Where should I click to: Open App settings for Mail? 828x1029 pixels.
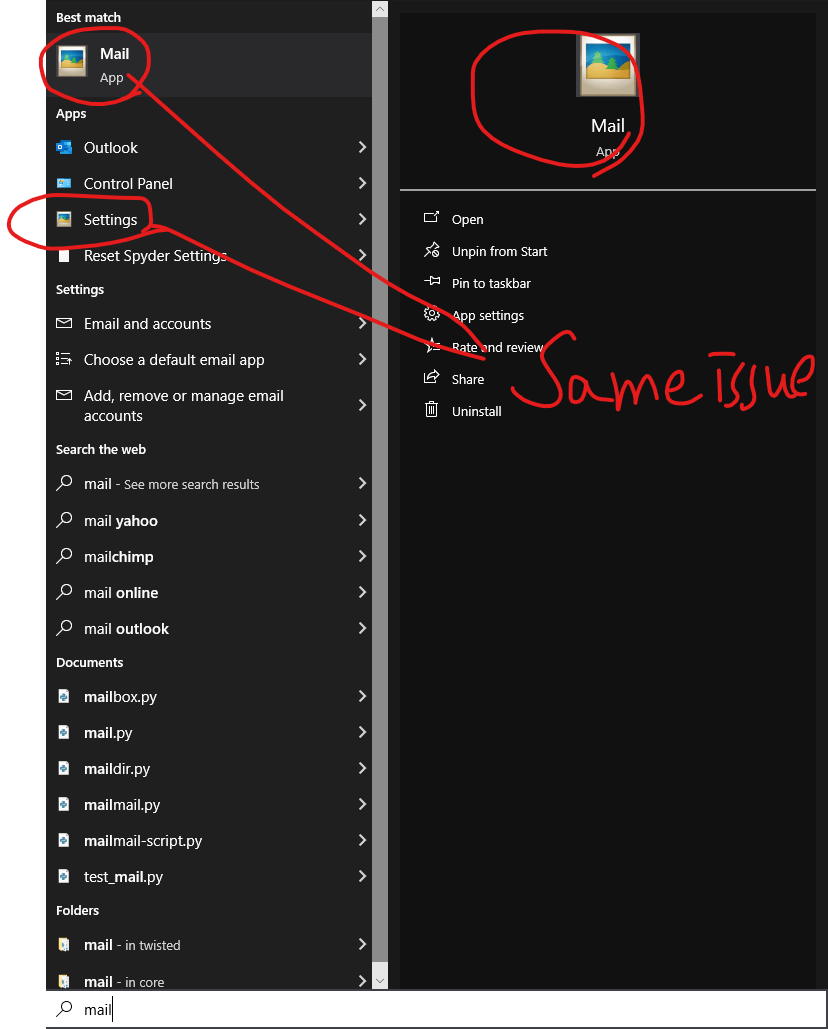point(488,316)
